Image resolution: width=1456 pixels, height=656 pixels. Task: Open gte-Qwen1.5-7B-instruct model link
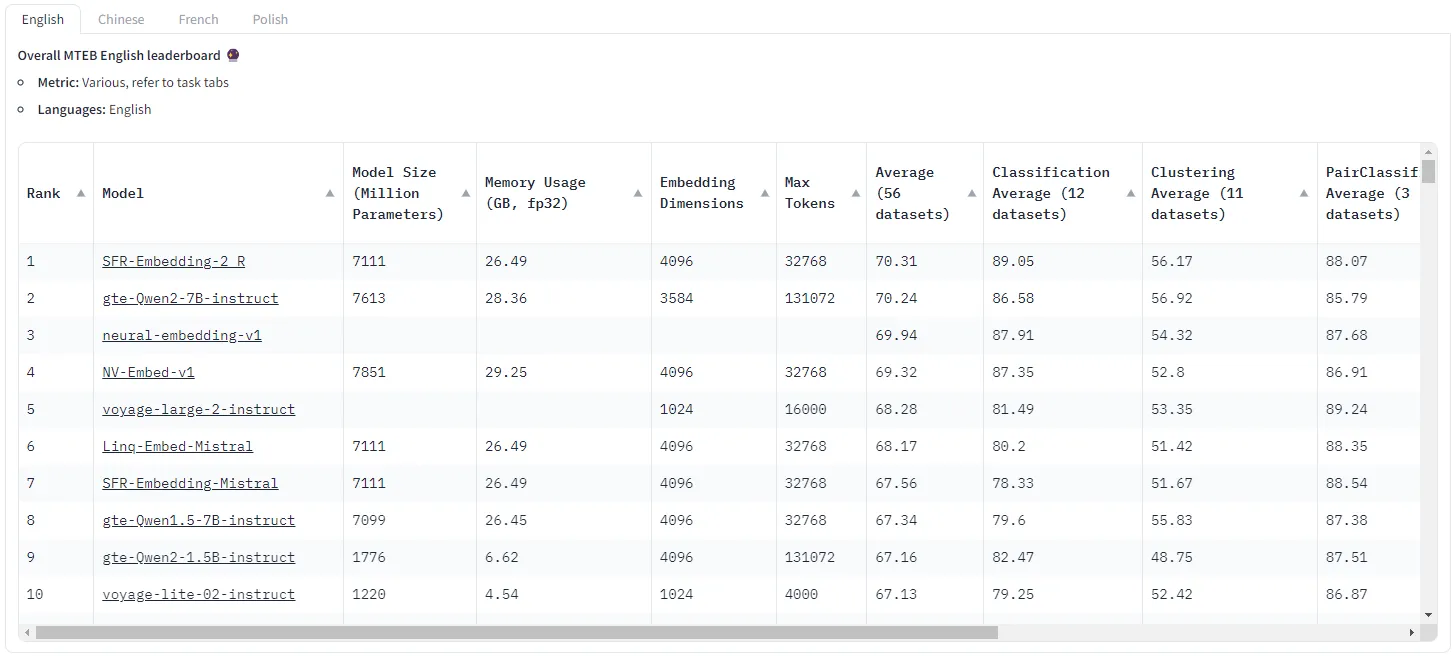point(198,520)
